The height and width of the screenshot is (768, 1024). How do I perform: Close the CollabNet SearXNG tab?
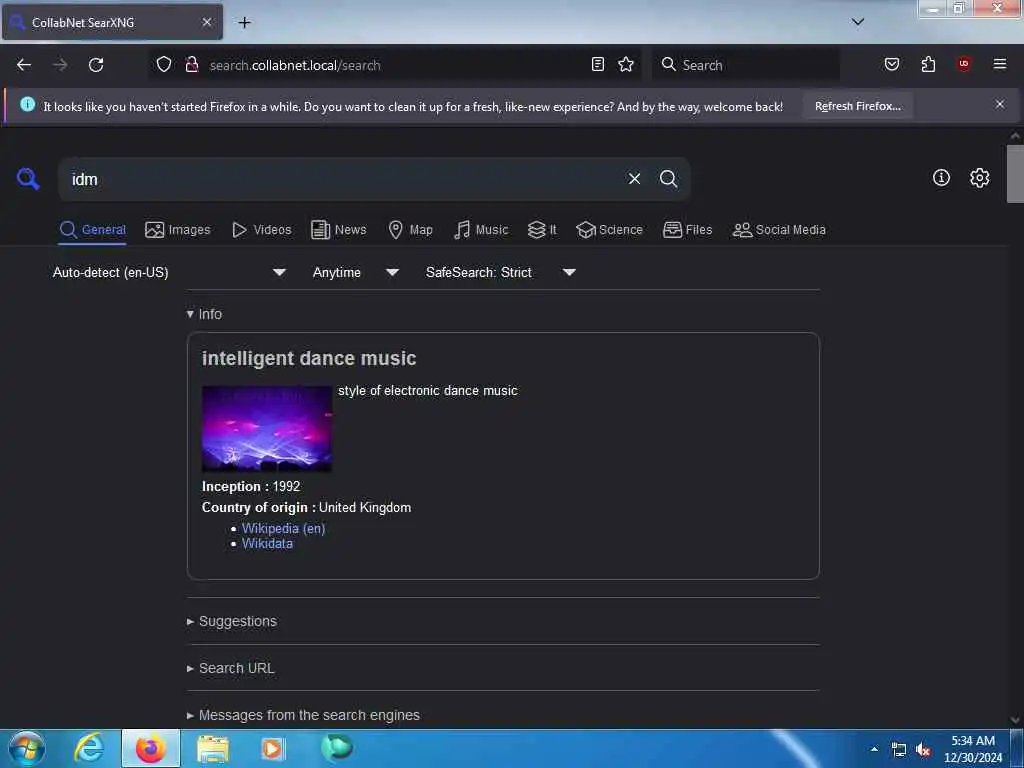click(x=206, y=22)
